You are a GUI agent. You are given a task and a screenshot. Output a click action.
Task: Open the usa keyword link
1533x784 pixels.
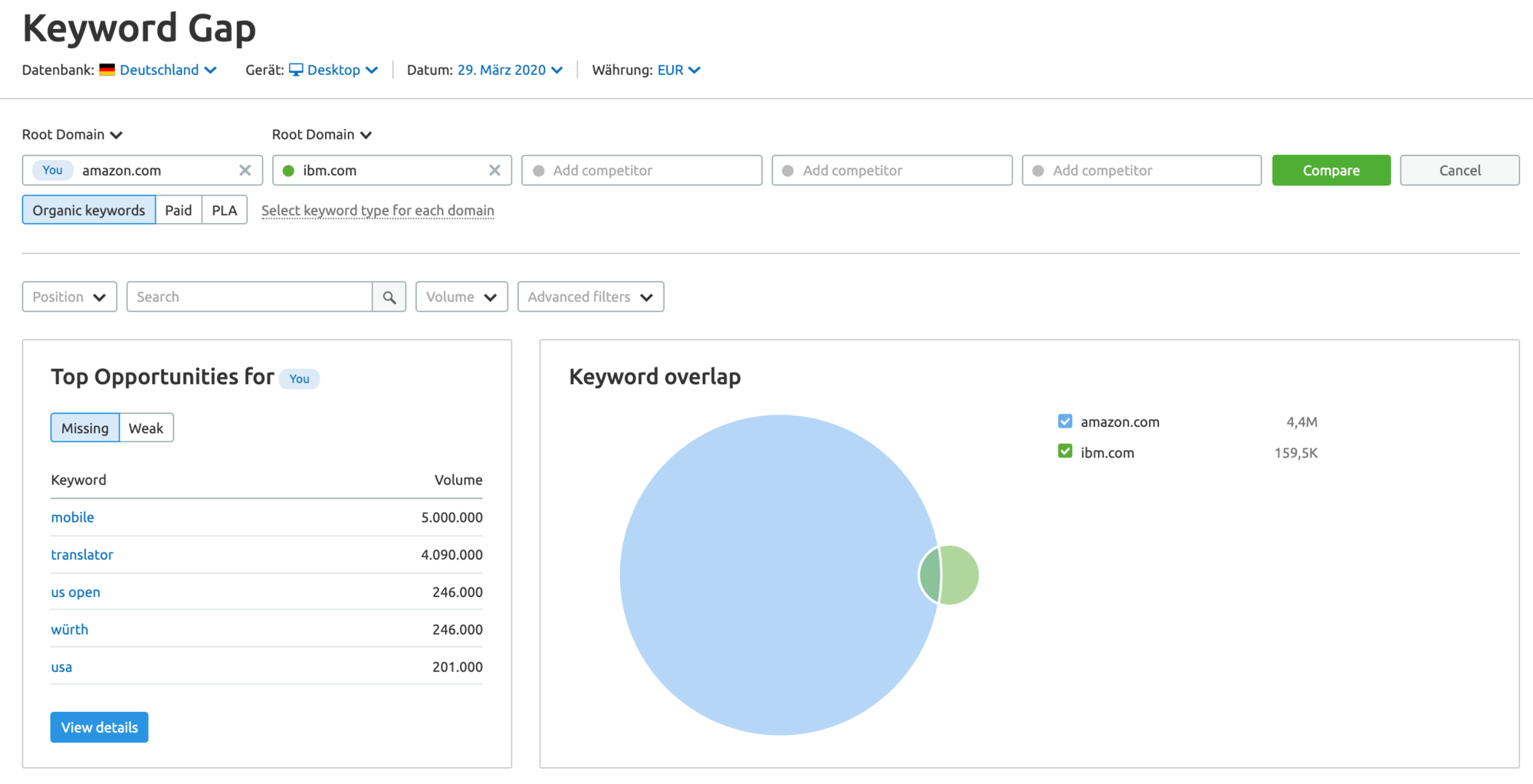pos(61,668)
